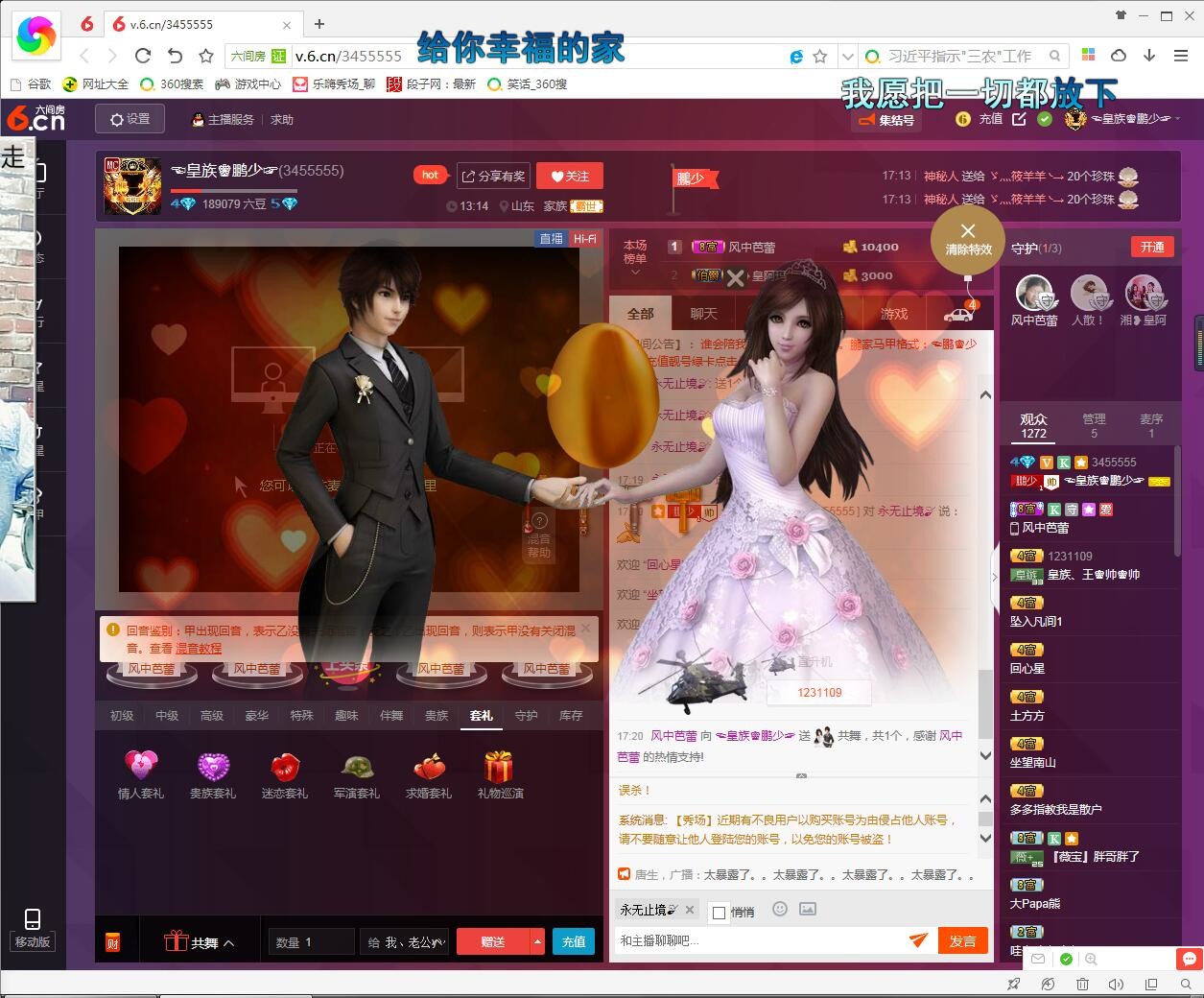Click the red 关注 follow button

(x=570, y=176)
